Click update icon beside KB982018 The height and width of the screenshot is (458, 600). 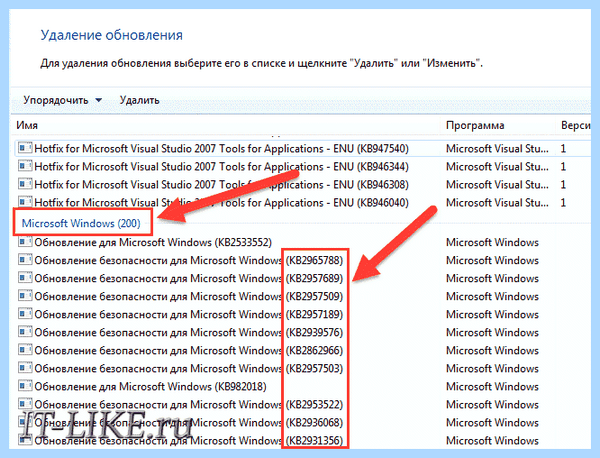[x=25, y=385]
